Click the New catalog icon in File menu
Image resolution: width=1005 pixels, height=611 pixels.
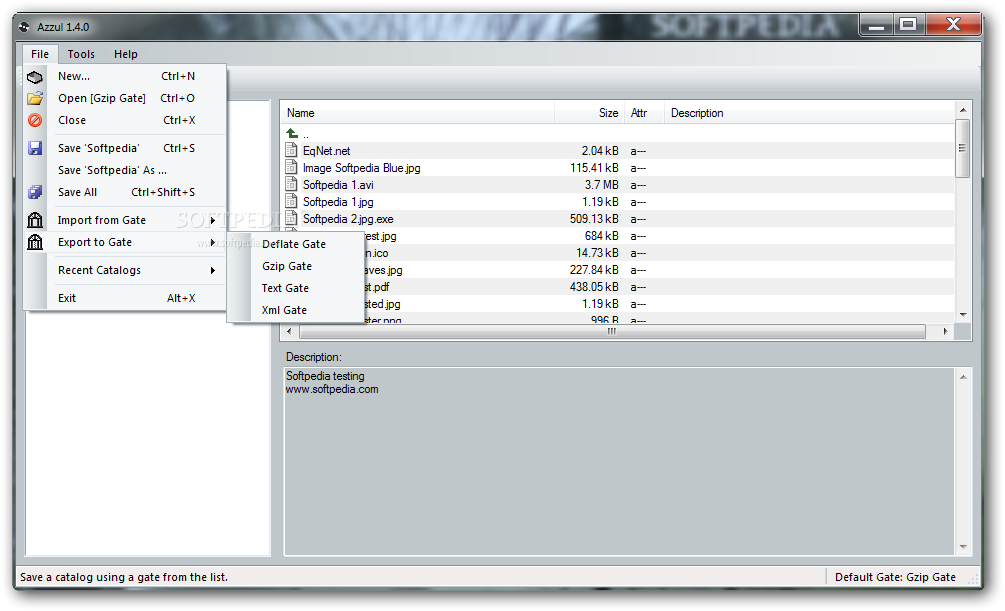[35, 77]
